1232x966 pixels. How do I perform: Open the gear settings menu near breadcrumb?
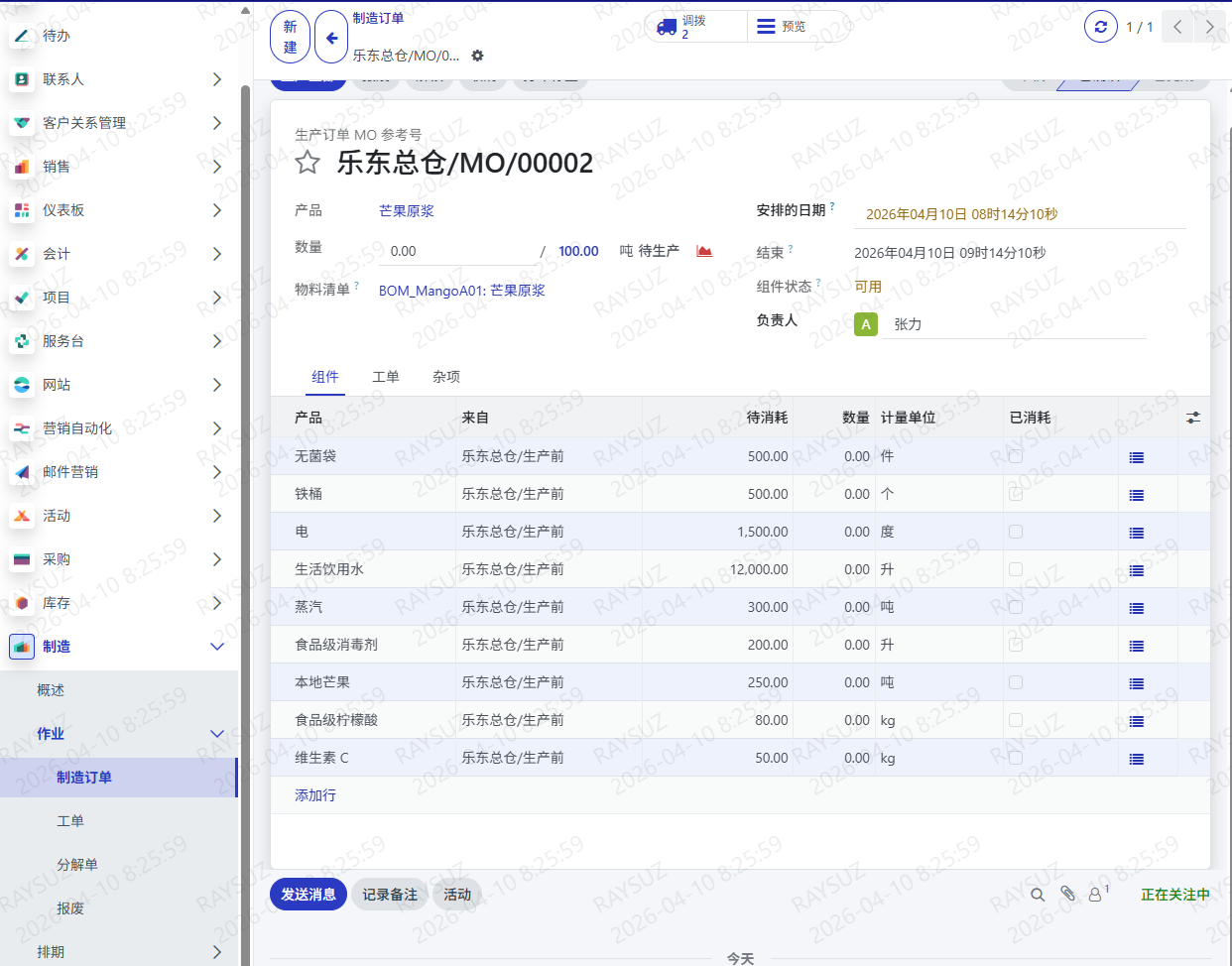point(477,56)
